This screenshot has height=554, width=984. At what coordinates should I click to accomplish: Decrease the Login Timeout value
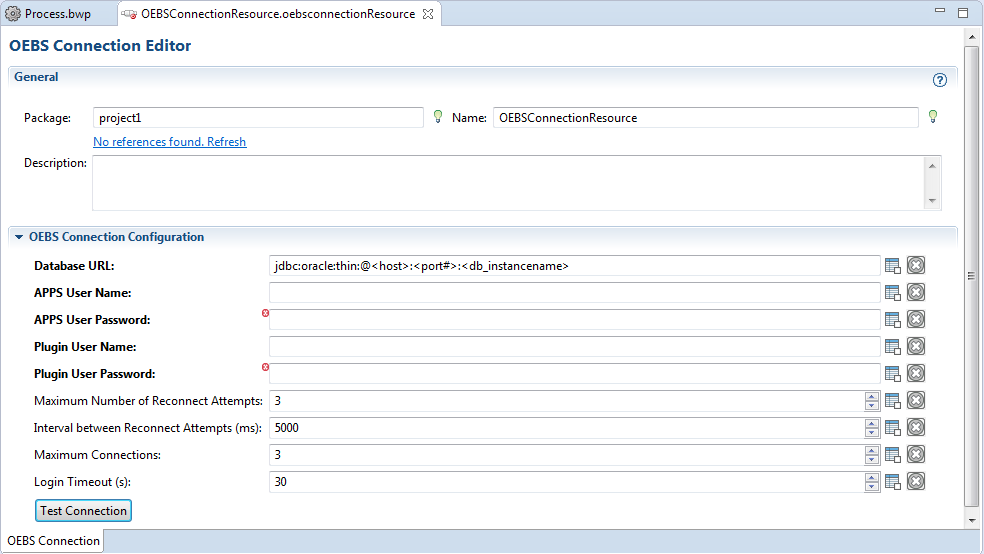(872, 486)
